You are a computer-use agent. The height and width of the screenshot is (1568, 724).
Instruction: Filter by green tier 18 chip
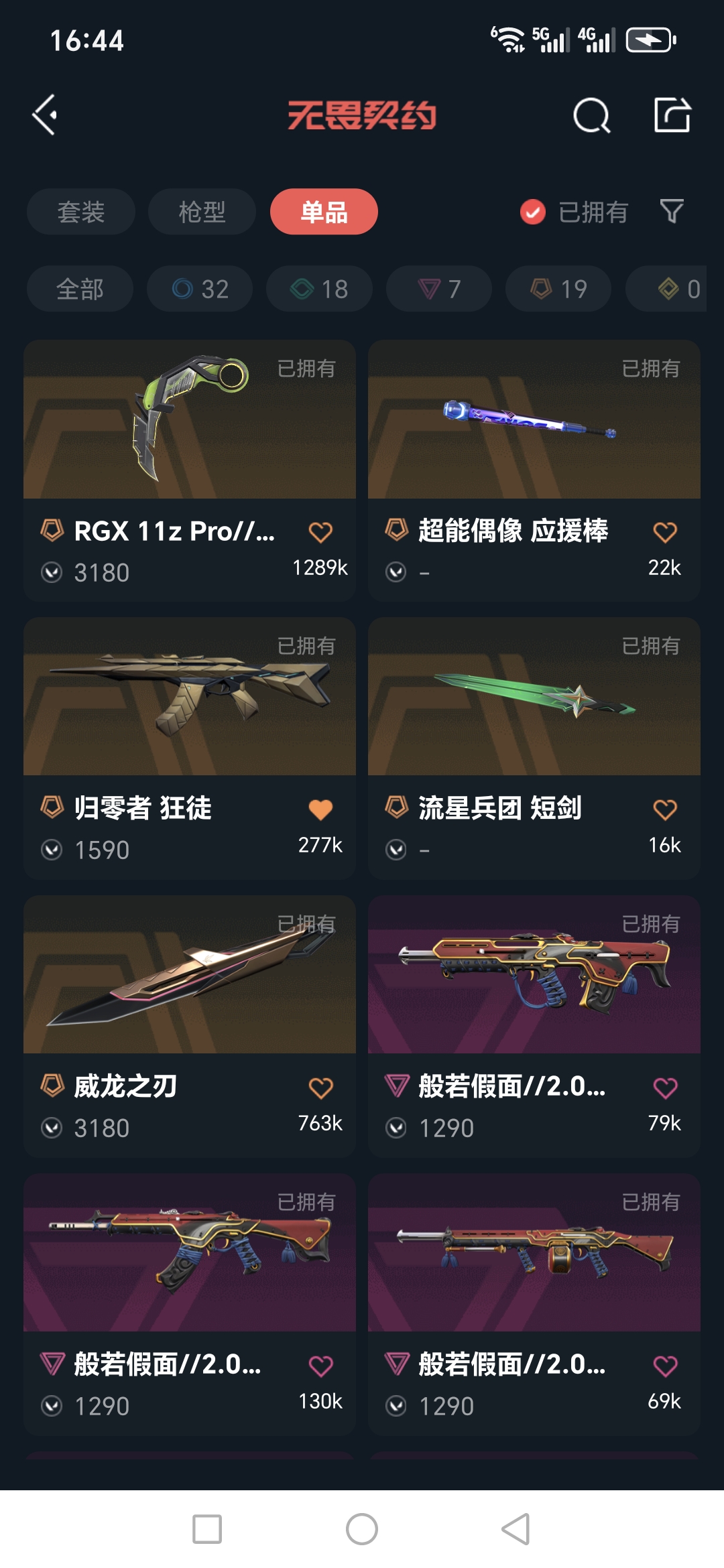[x=319, y=289]
